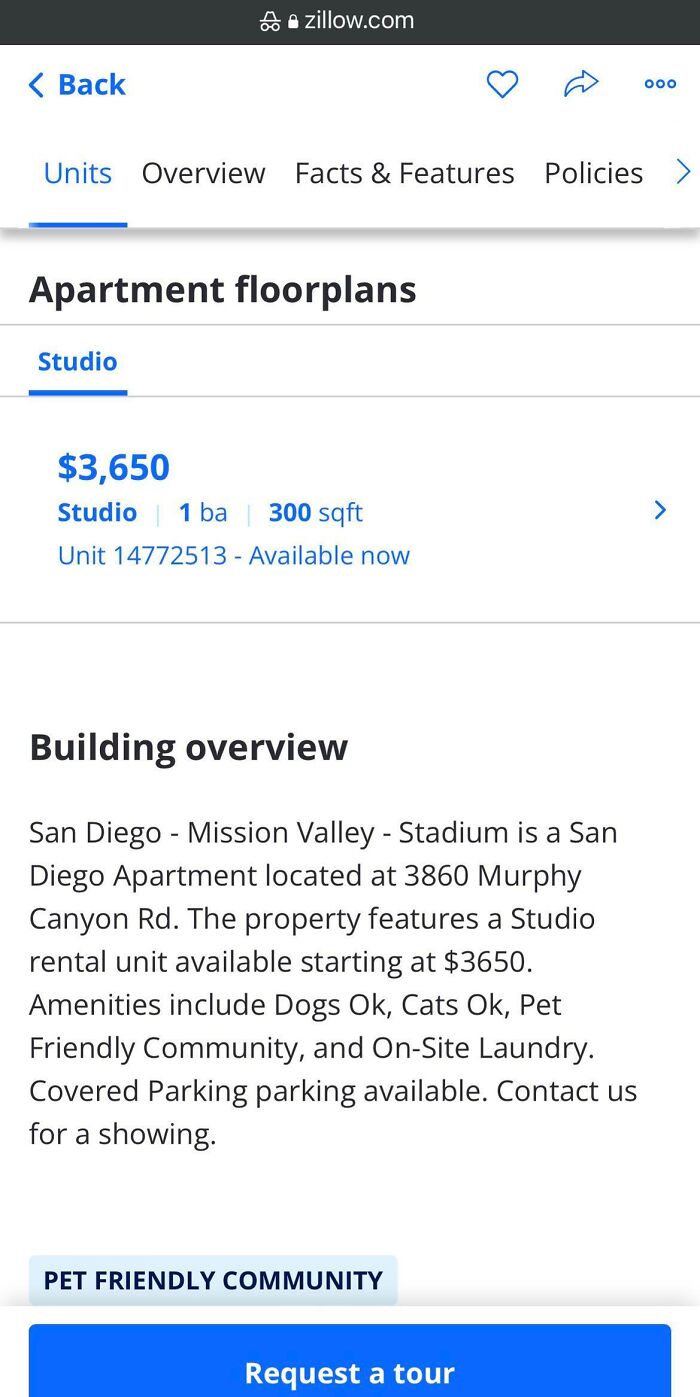This screenshot has width=700, height=1397.
Task: Go Back to search results
Action: click(76, 84)
